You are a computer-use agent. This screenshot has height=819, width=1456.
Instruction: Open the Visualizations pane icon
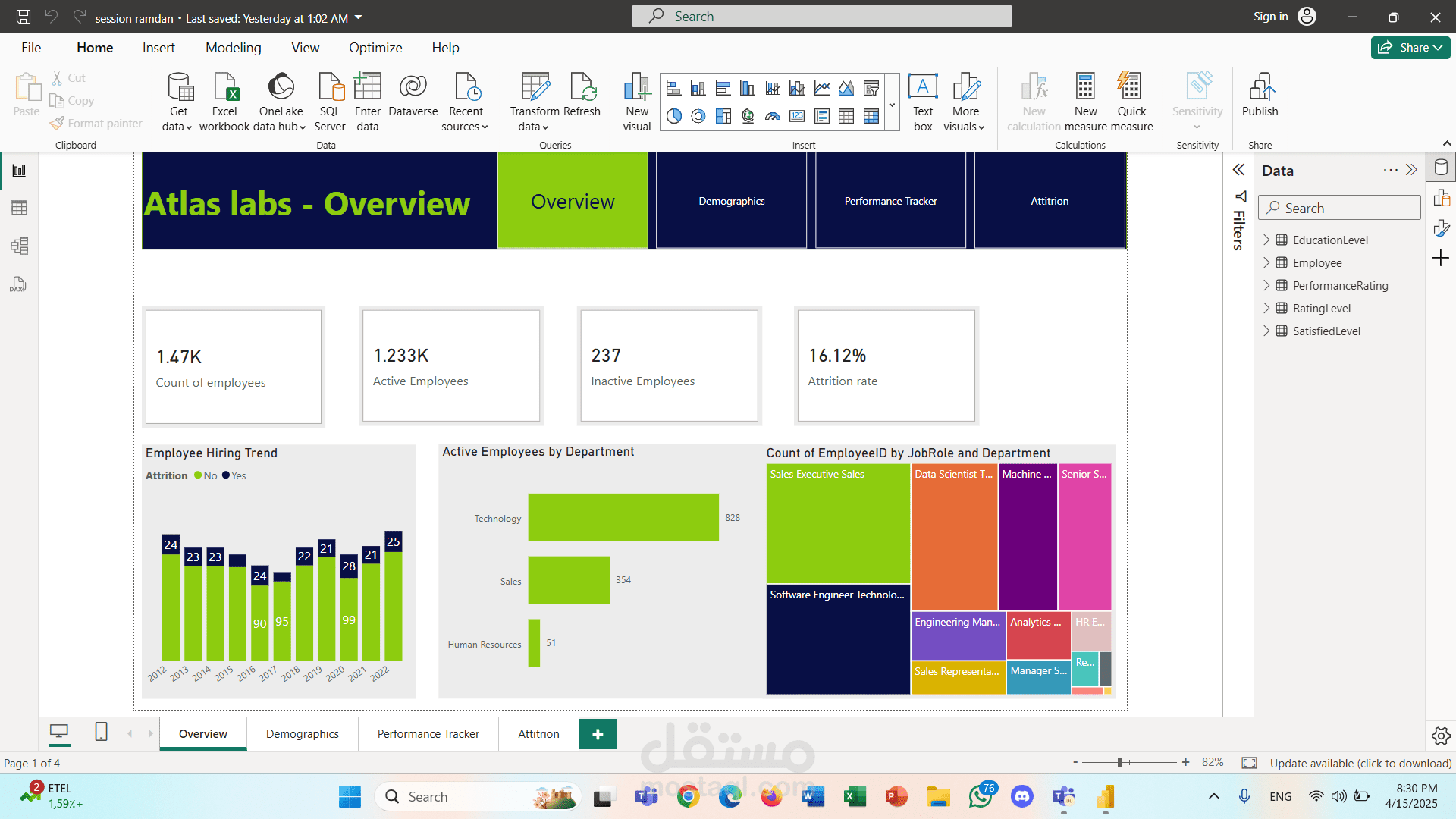coord(1442,199)
